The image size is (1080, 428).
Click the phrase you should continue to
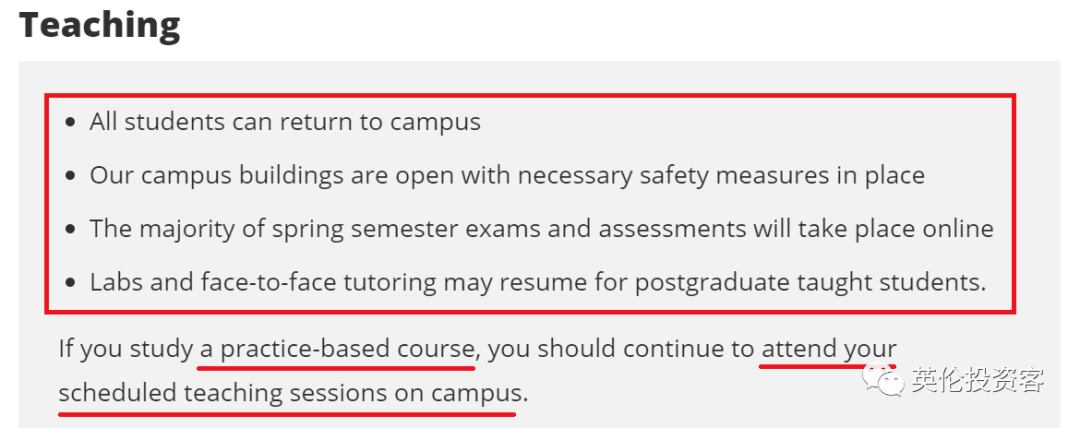tap(621, 349)
